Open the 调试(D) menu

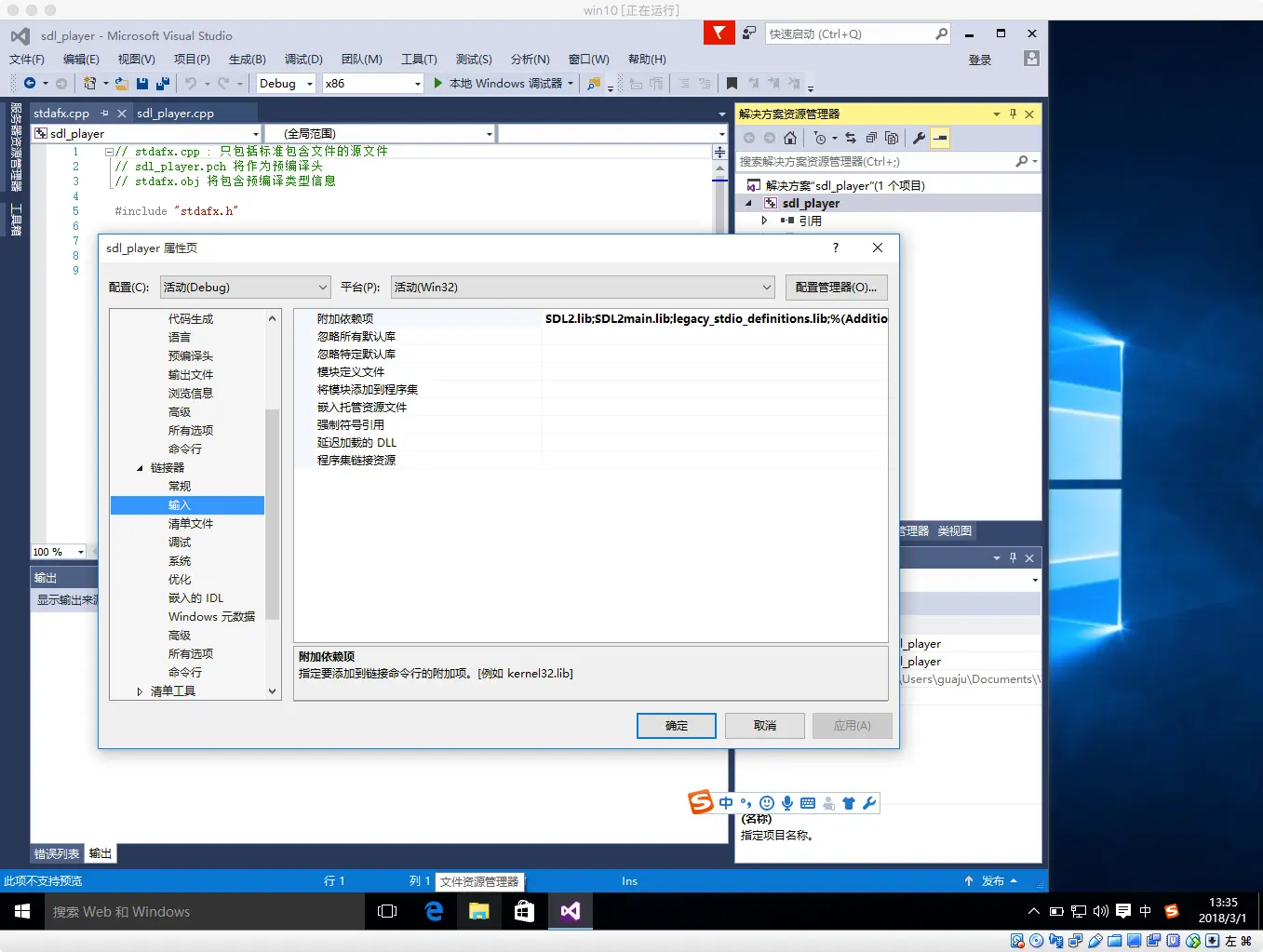coord(303,59)
